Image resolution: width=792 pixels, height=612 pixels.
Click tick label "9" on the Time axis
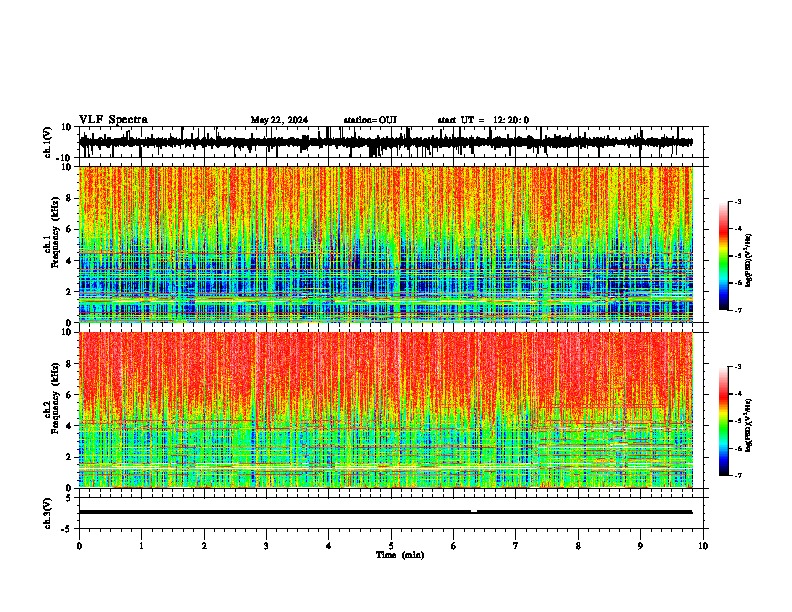tap(640, 546)
